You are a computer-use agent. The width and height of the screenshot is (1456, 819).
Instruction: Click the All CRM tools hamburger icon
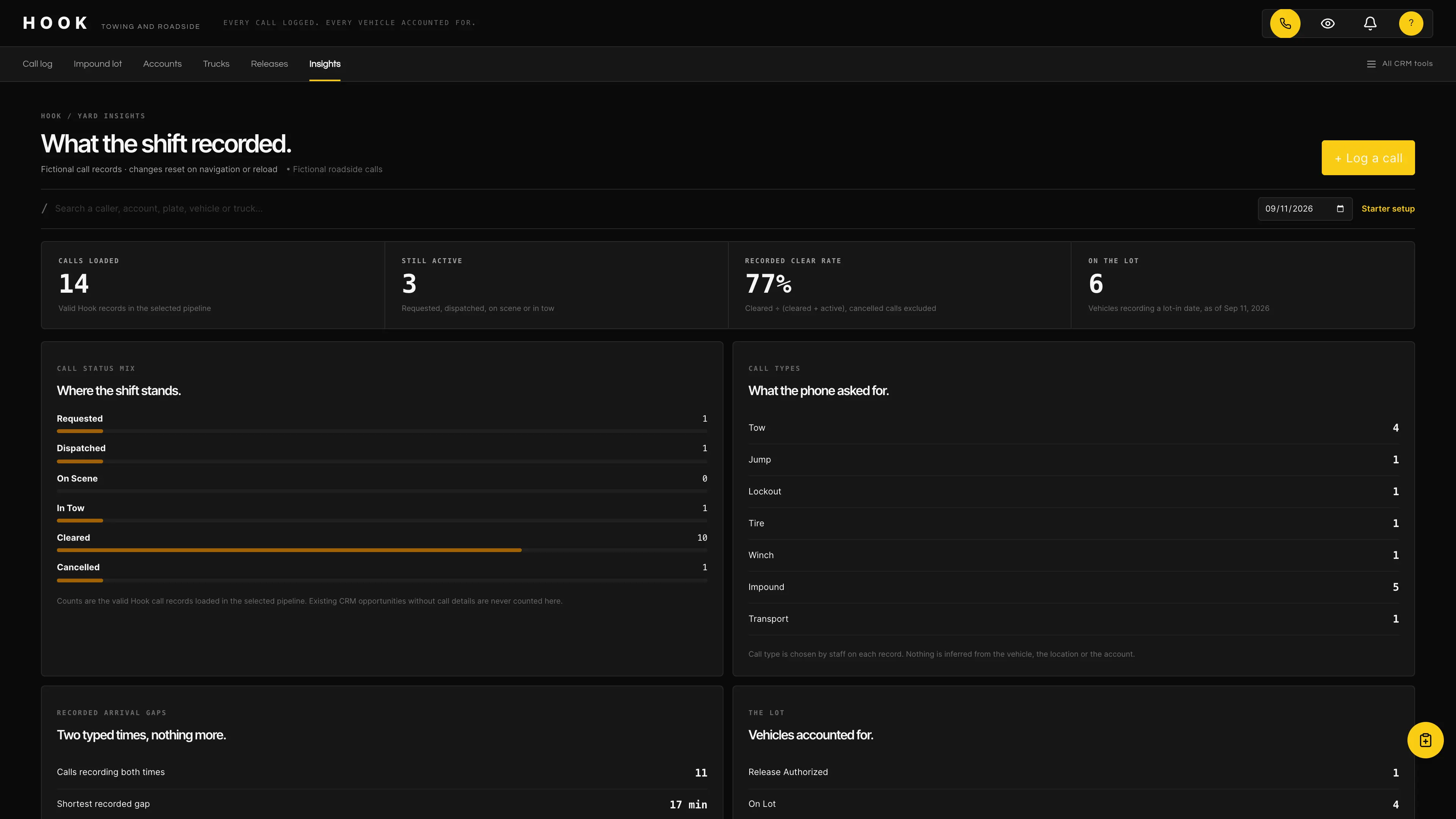click(1371, 64)
